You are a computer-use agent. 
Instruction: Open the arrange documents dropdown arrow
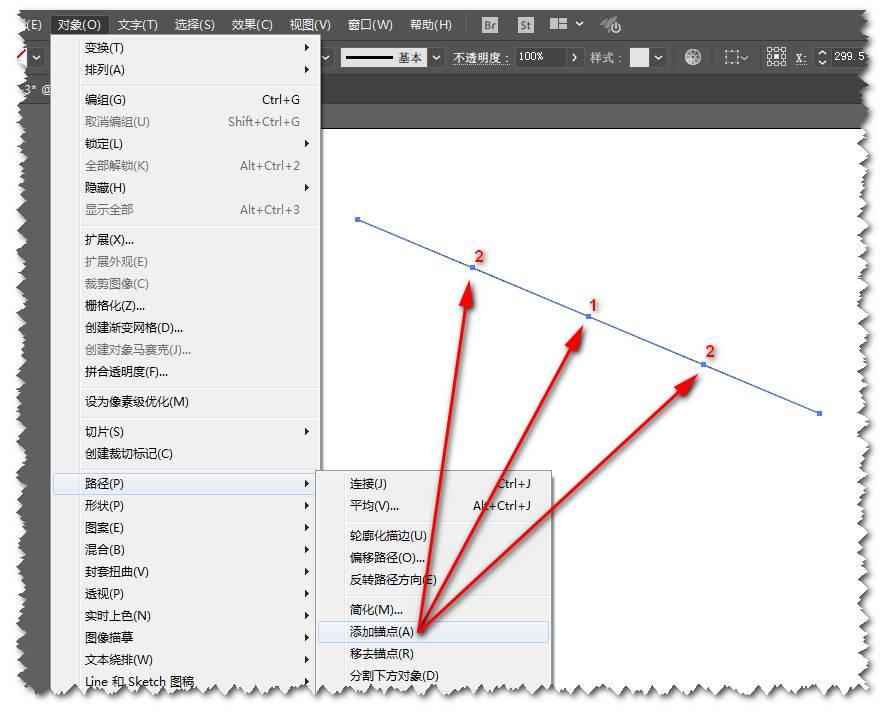click(579, 24)
